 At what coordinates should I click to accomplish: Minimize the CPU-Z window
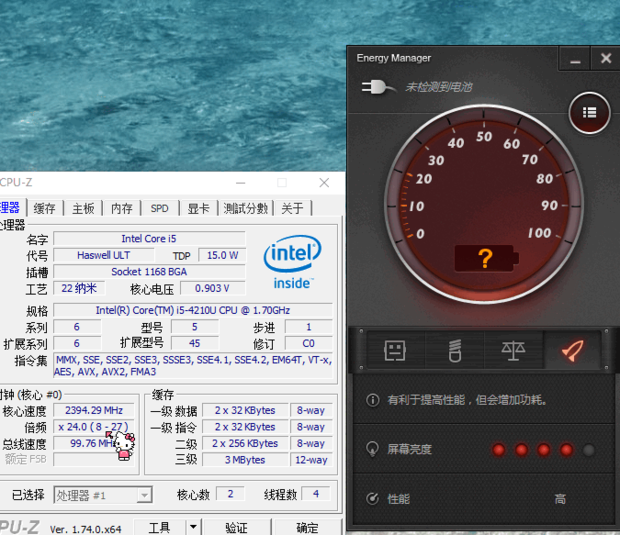coord(240,183)
